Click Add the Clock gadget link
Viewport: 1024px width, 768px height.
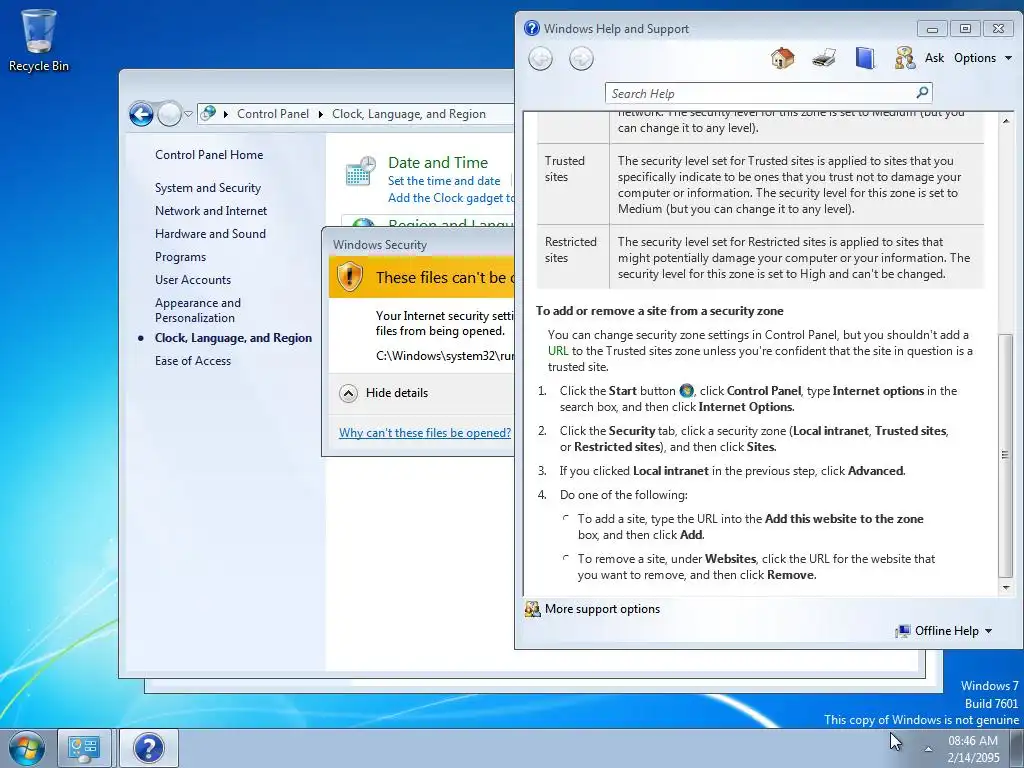pos(451,198)
